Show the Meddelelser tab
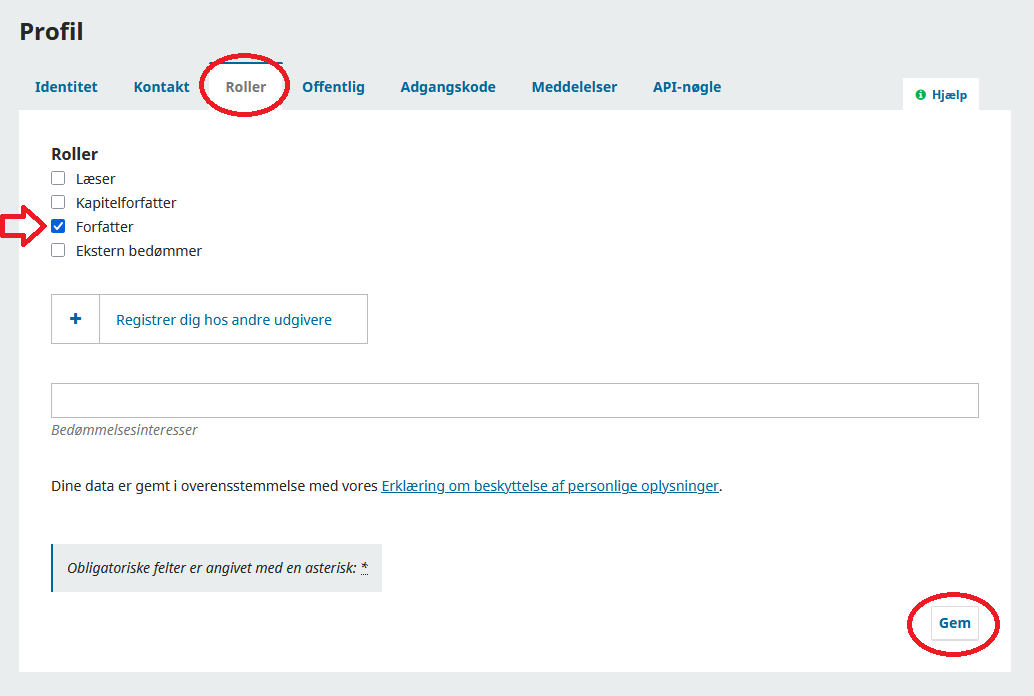 (574, 87)
